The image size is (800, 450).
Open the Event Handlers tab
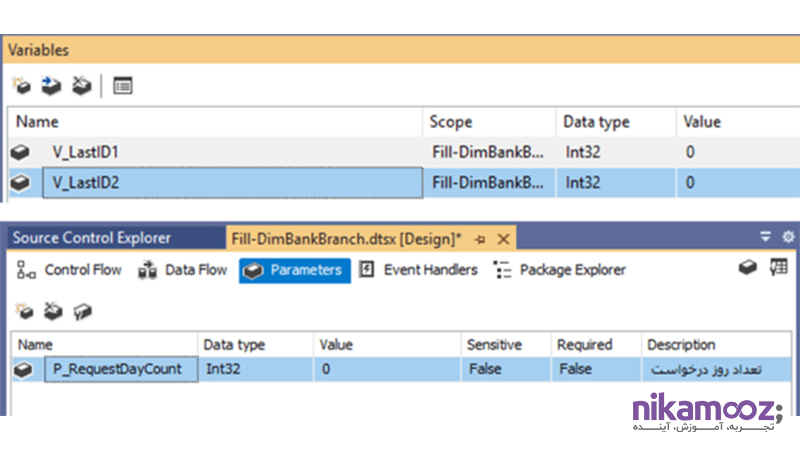(419, 270)
